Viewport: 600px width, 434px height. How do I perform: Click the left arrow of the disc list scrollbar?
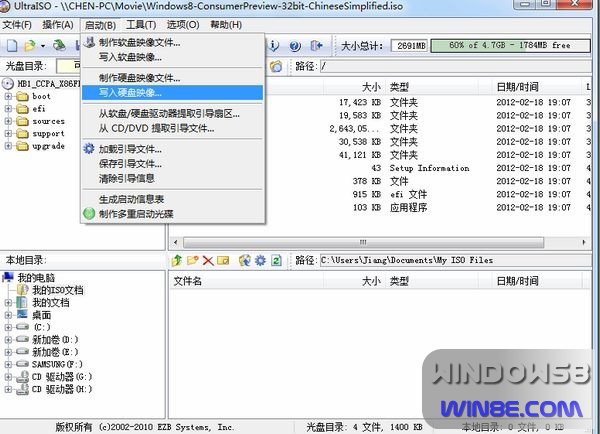pos(176,242)
